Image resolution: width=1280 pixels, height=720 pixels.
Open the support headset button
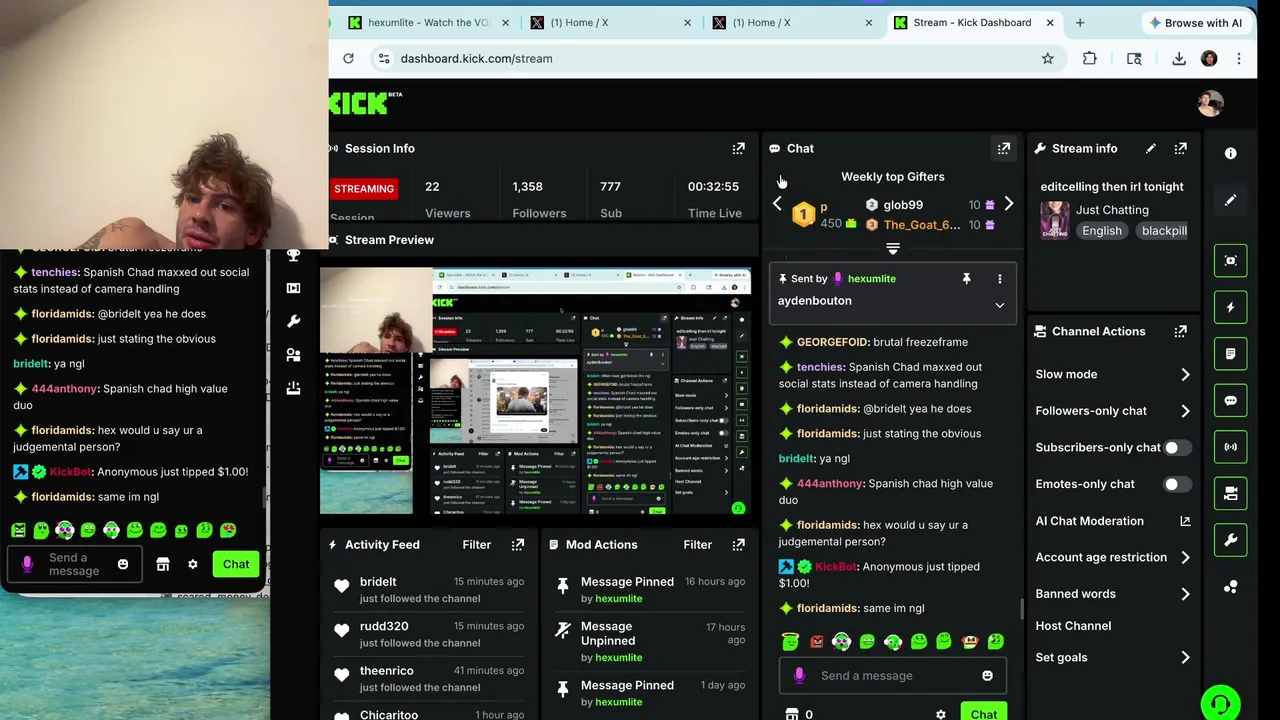1220,703
